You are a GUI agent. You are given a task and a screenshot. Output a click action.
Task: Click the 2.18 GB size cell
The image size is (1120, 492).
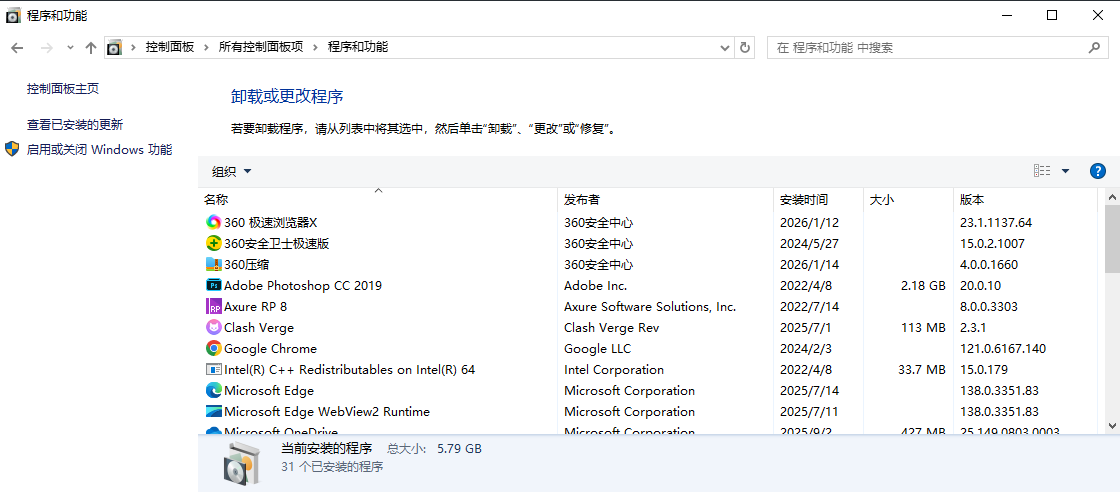[x=922, y=286]
